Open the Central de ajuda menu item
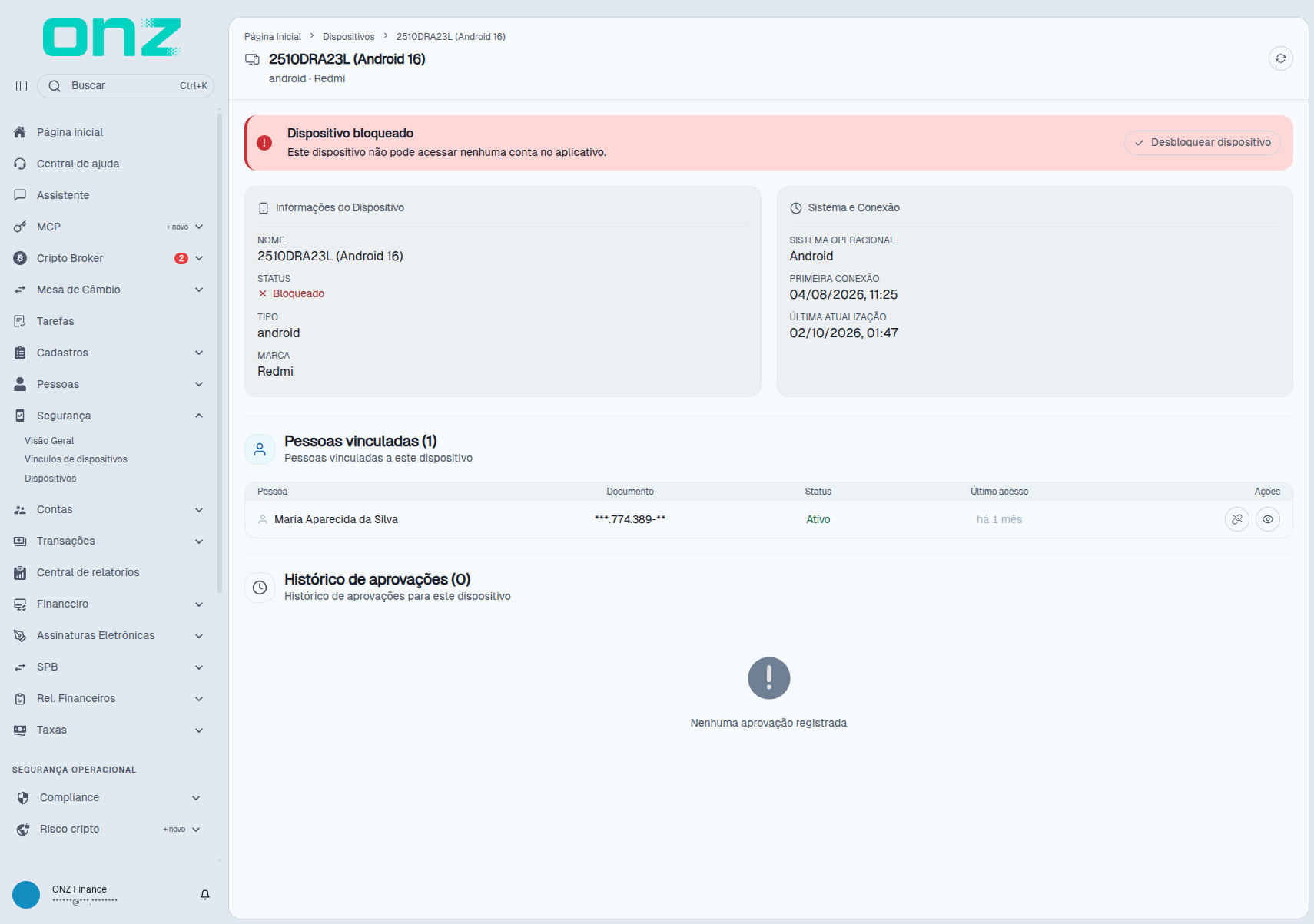Screen dimensions: 1314x924 pos(108,164)
